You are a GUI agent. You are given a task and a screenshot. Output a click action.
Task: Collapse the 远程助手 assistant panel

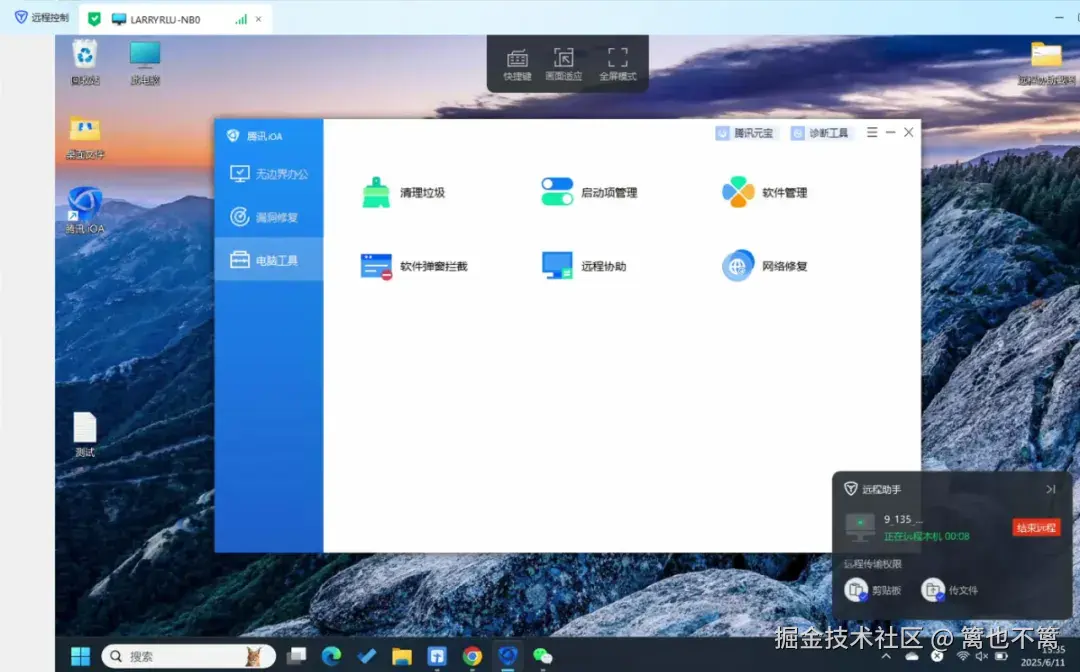[x=1050, y=489]
